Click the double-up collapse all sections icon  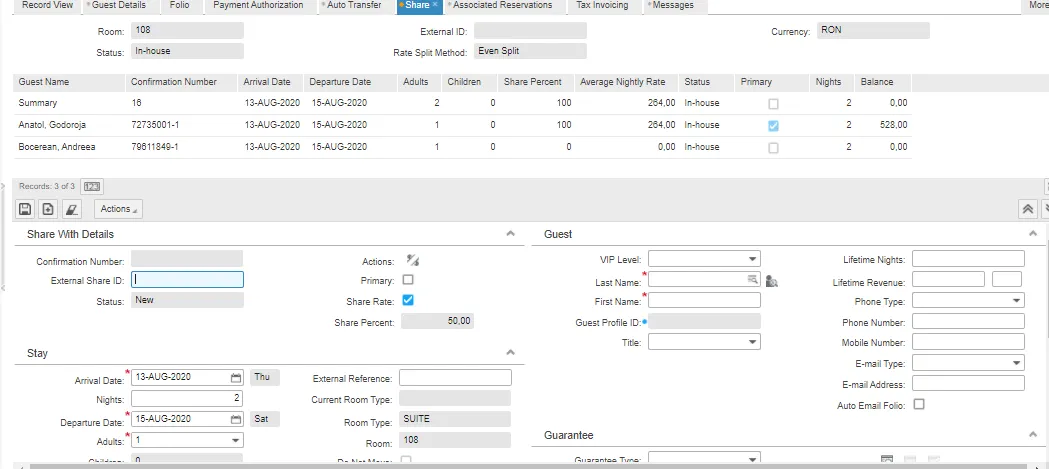(1028, 209)
